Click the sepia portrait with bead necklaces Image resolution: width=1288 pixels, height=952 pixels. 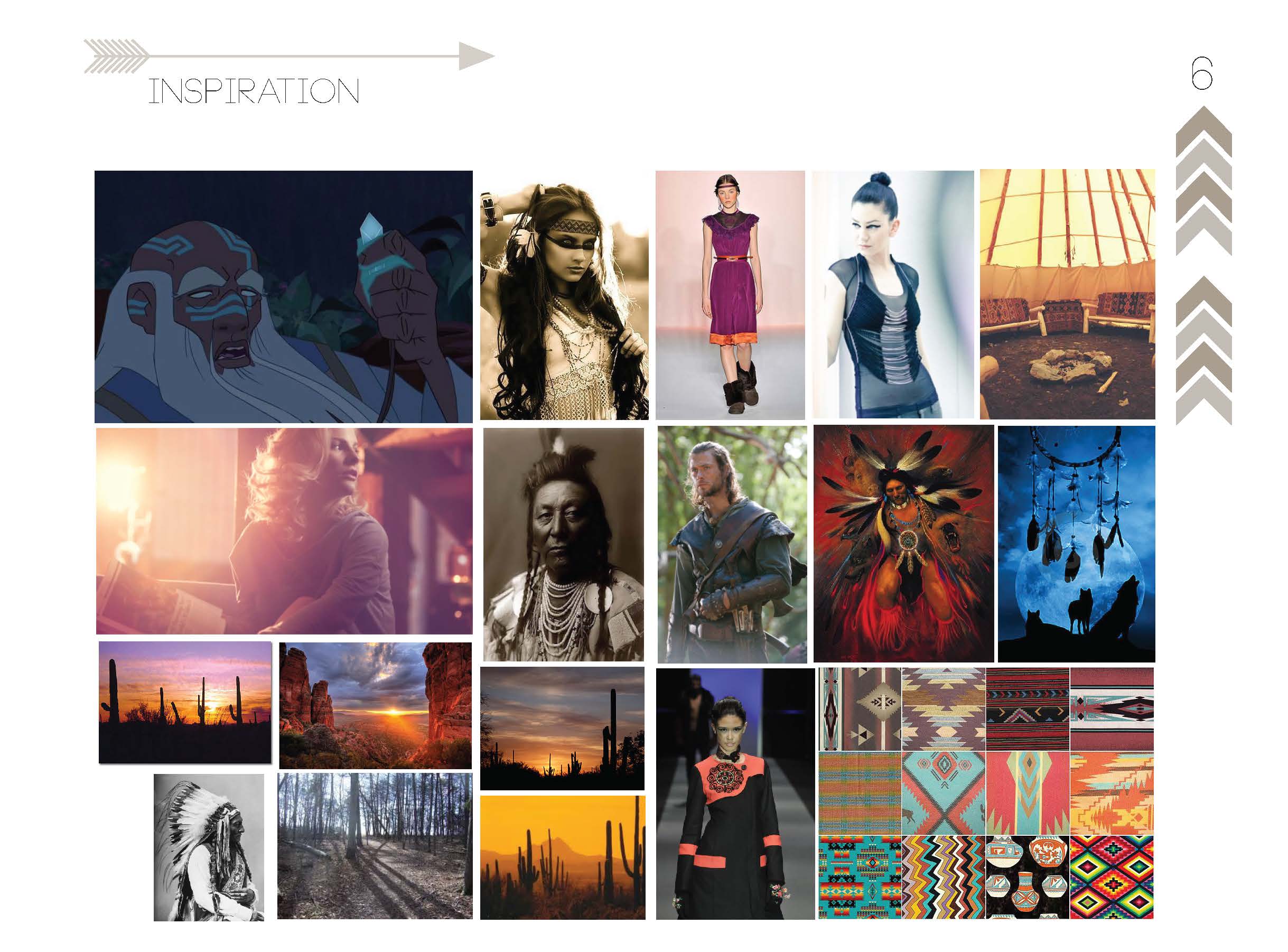point(563,545)
